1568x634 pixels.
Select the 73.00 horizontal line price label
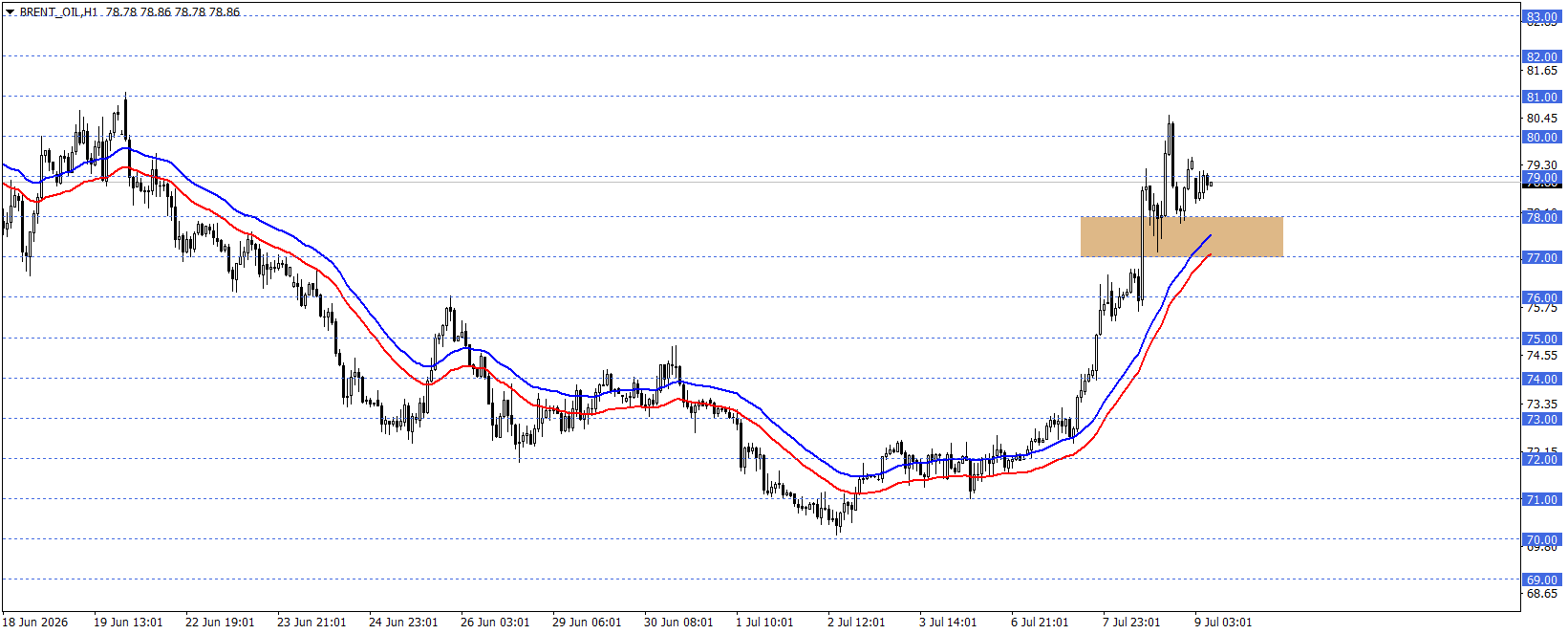point(1540,419)
